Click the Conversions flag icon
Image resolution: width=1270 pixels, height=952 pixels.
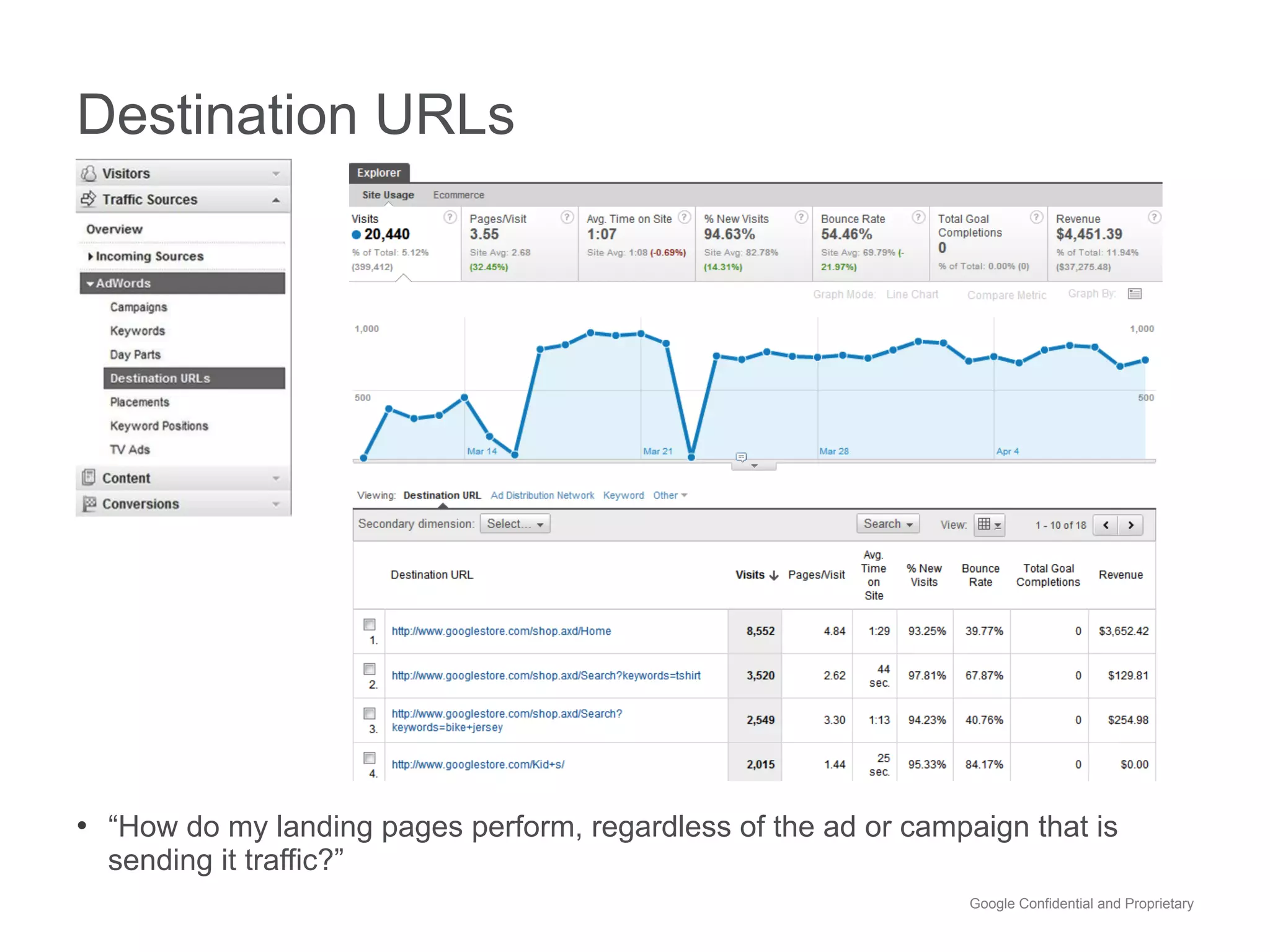pyautogui.click(x=89, y=504)
